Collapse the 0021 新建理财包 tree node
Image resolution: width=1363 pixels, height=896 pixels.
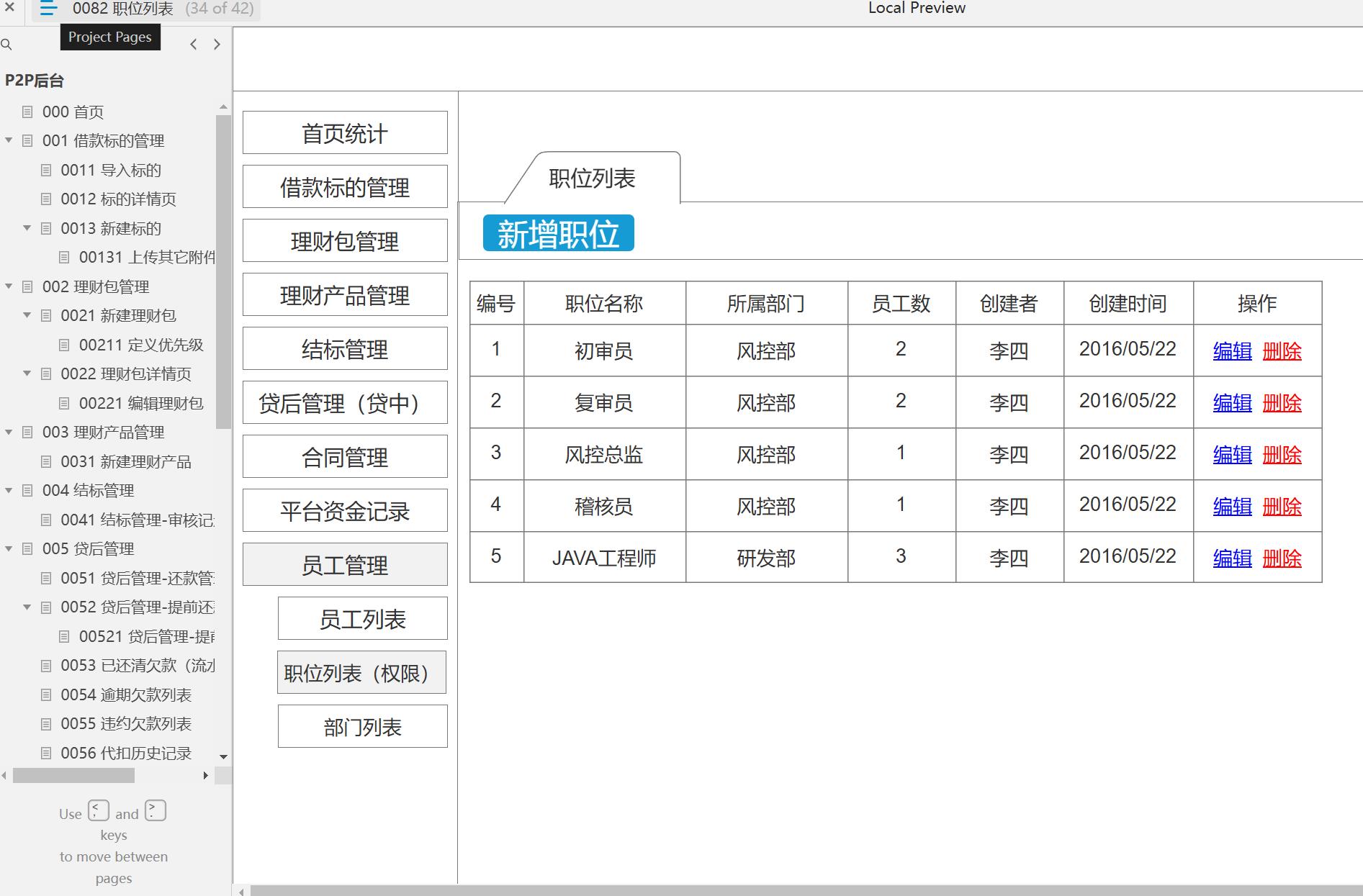(27, 315)
